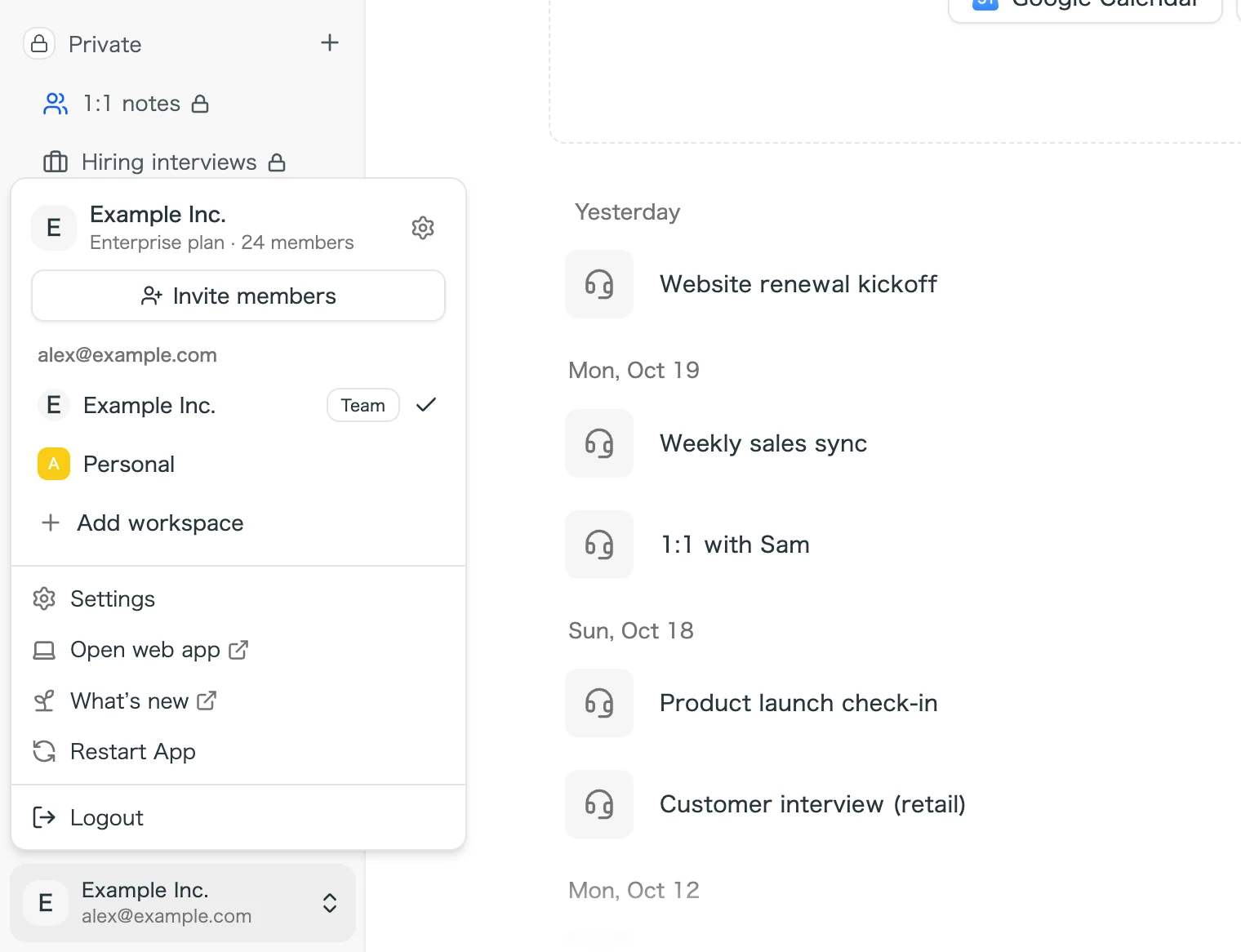This screenshot has width=1241, height=952.
Task: Select Open web app
Action: click(x=238, y=650)
